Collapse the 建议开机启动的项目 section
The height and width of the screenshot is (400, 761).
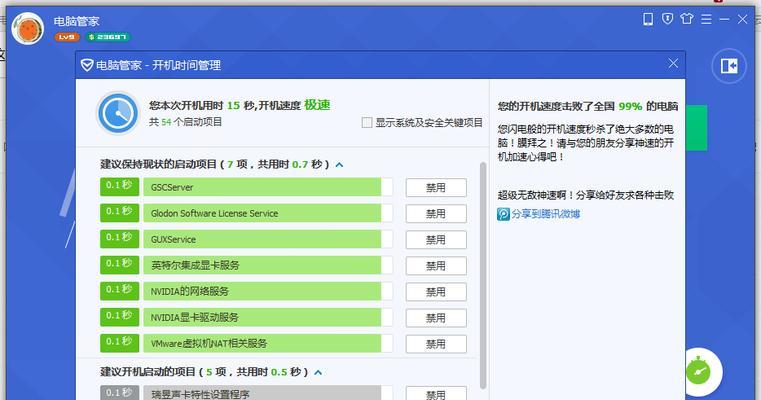(x=318, y=372)
